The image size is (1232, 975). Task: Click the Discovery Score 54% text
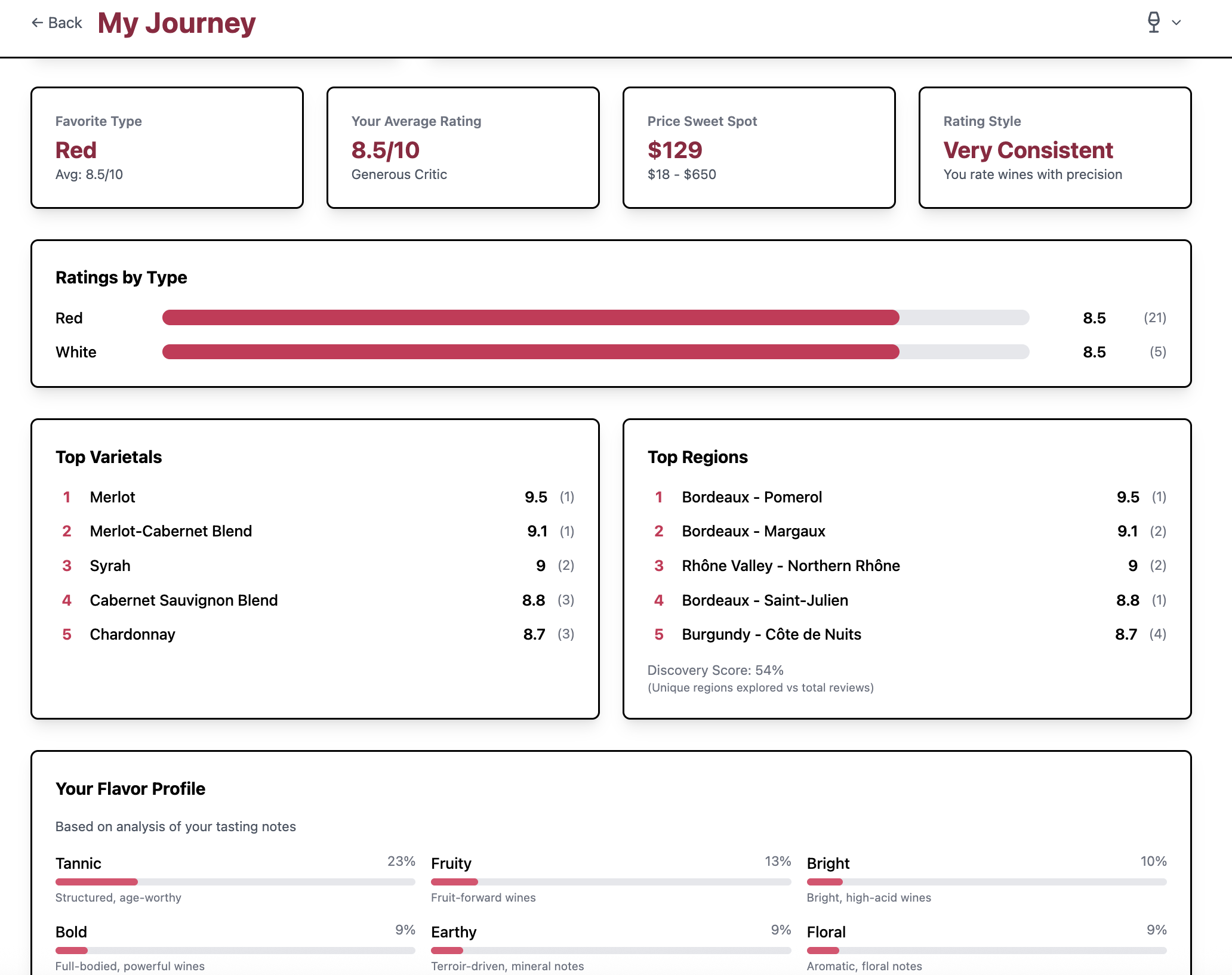pos(714,670)
